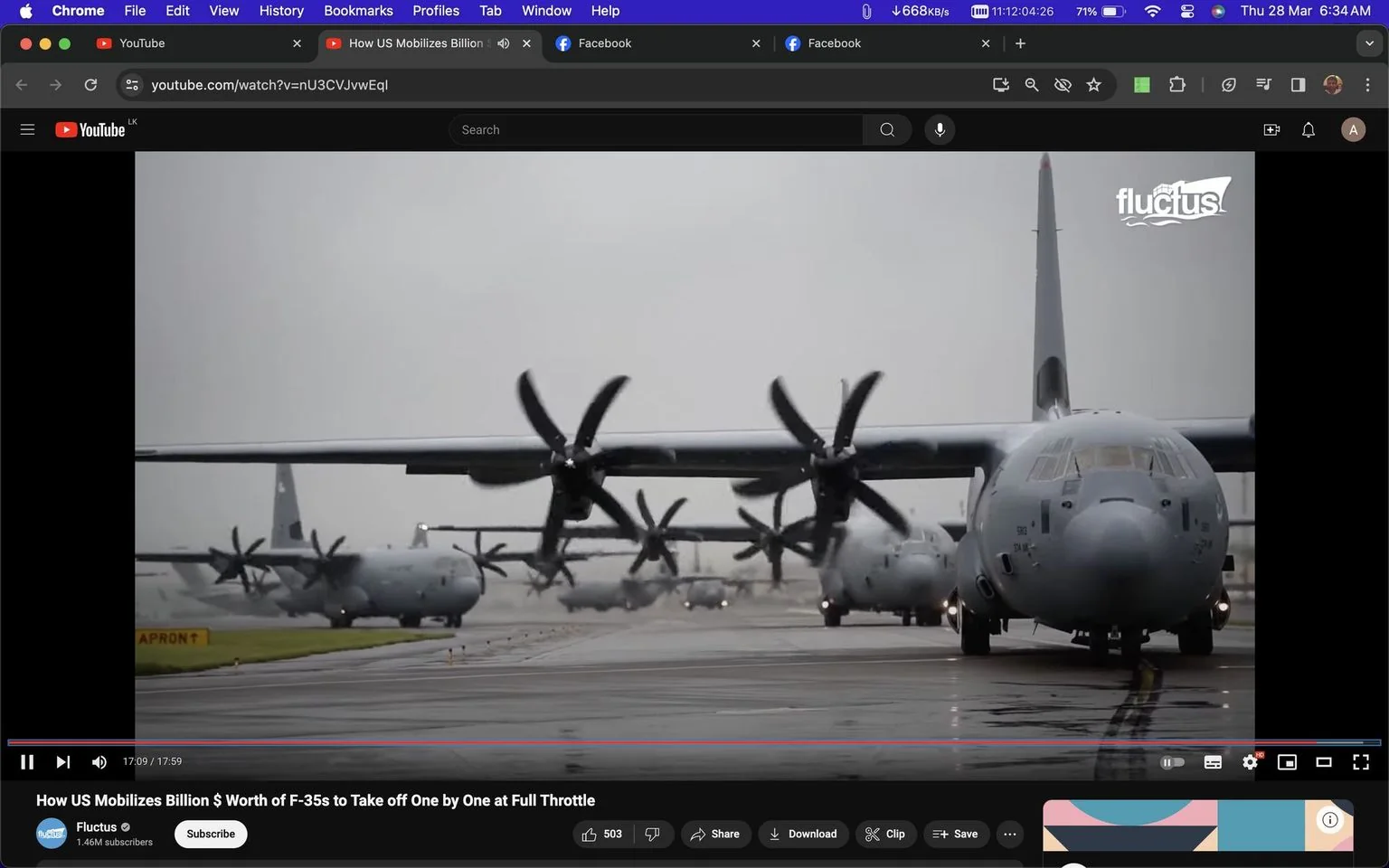Create a Clip of the video

pos(885,834)
